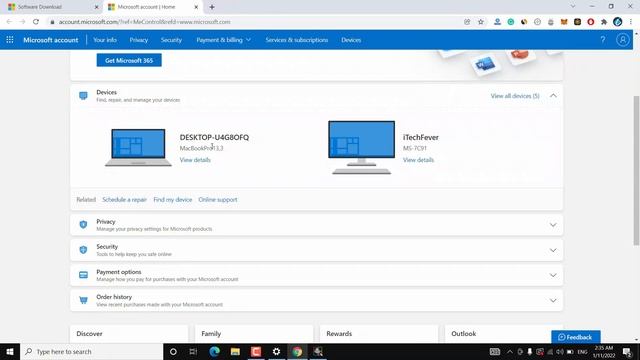The image size is (640, 360).
Task: Open Payment & billing dropdown menu
Action: click(223, 40)
